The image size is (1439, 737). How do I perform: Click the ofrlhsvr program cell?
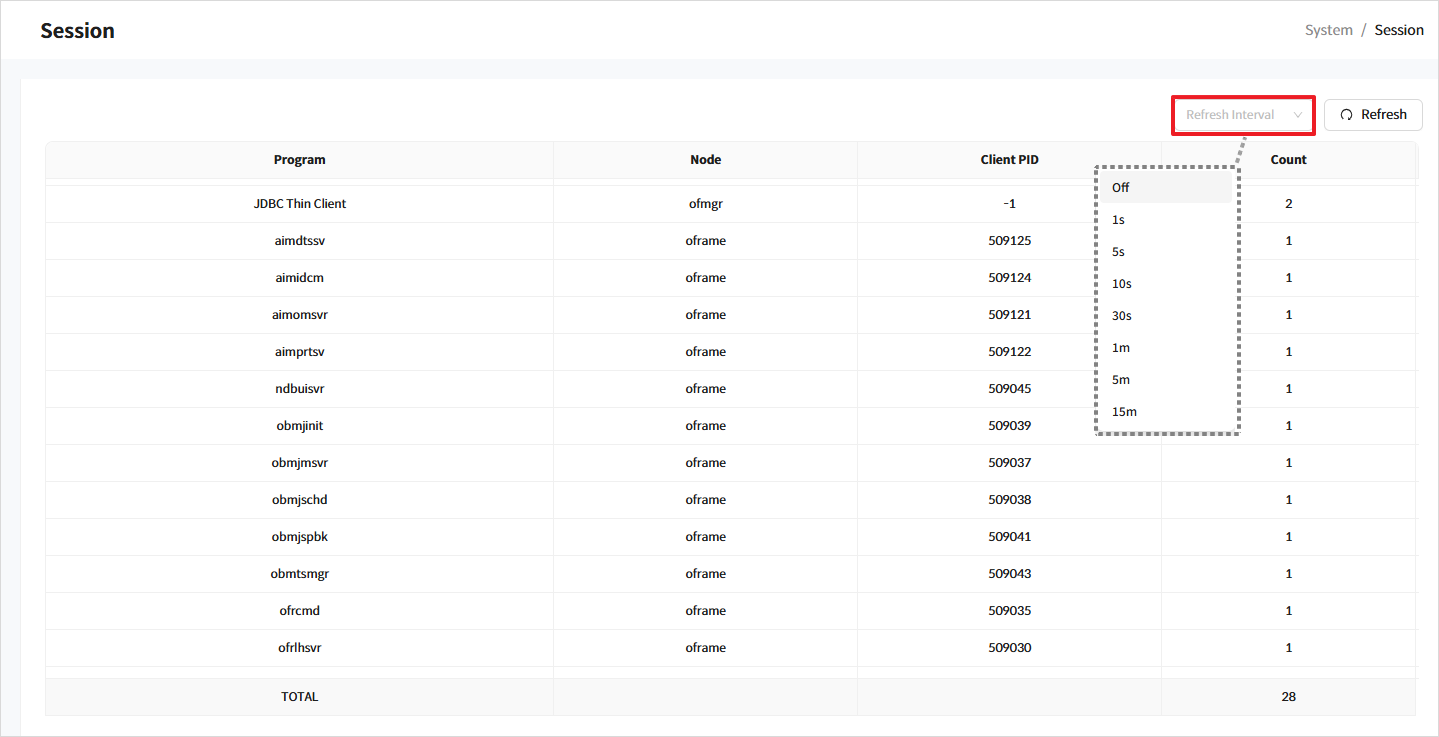click(x=299, y=648)
